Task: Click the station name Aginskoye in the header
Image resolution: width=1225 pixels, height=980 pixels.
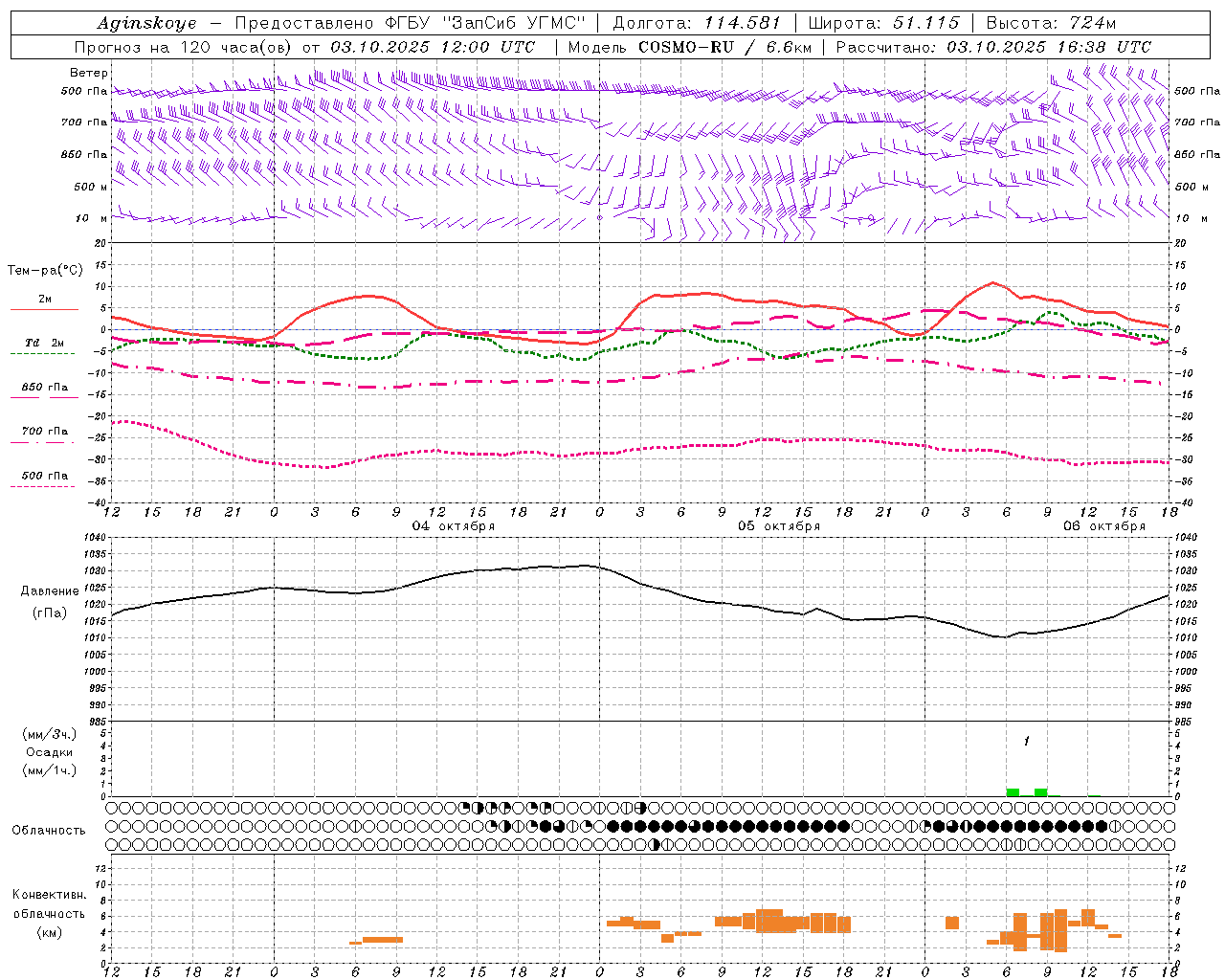Action: pos(146,23)
